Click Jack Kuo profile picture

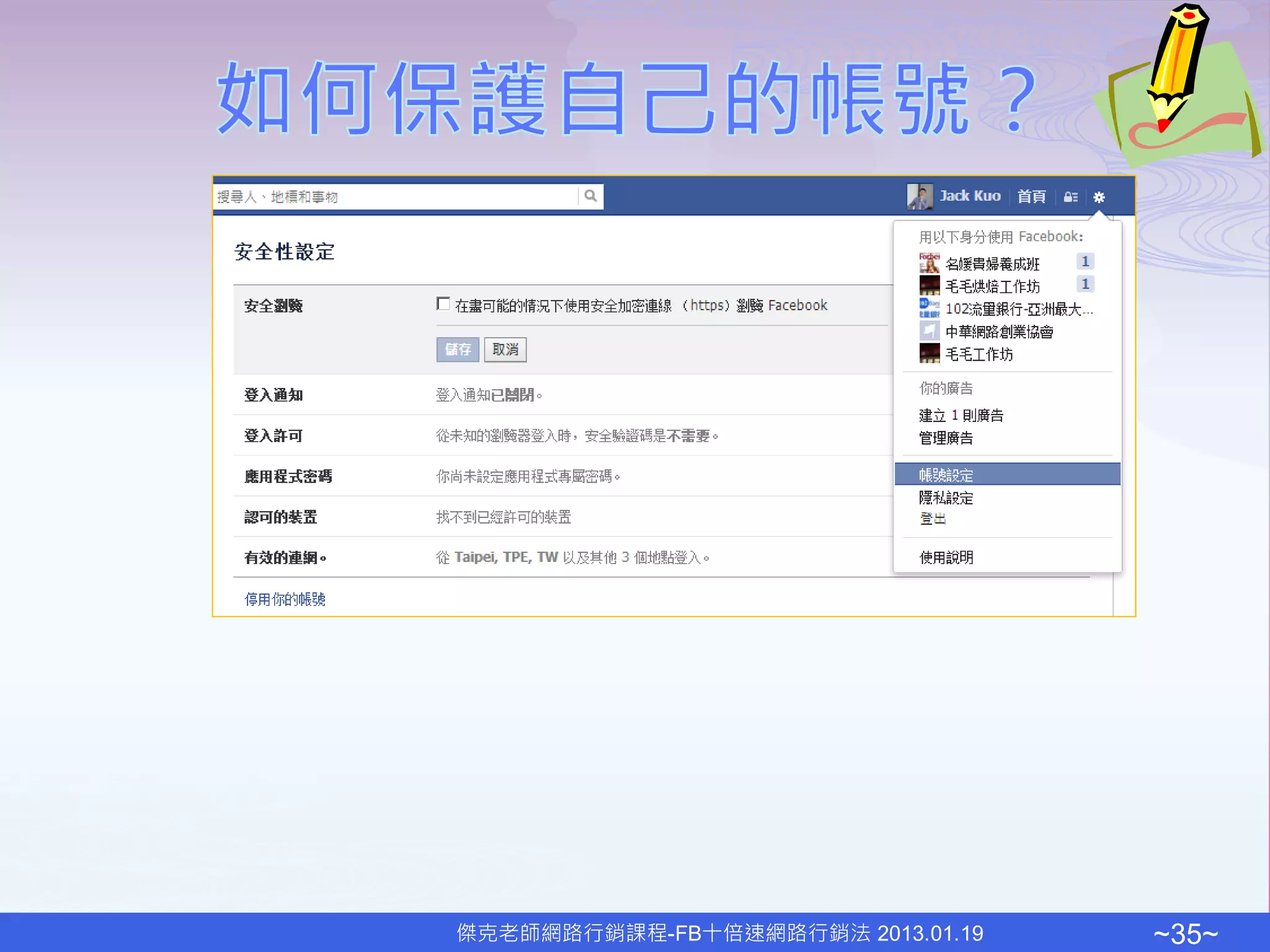click(920, 196)
